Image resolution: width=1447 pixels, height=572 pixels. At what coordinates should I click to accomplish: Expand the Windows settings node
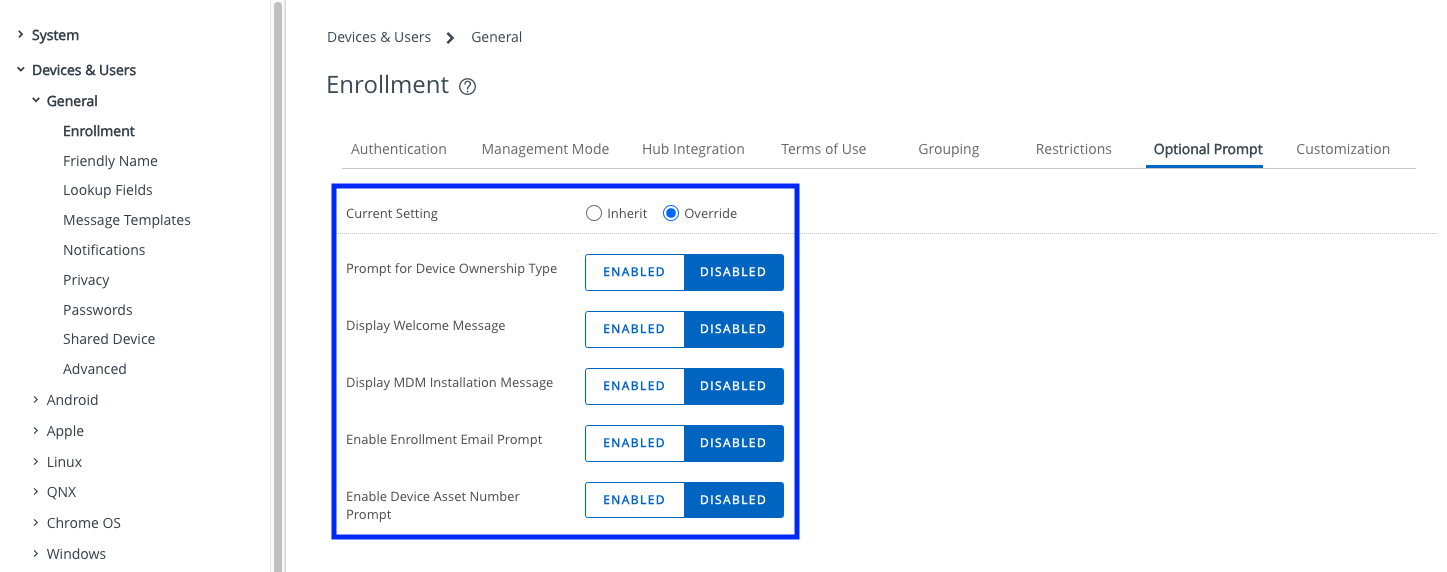point(36,554)
